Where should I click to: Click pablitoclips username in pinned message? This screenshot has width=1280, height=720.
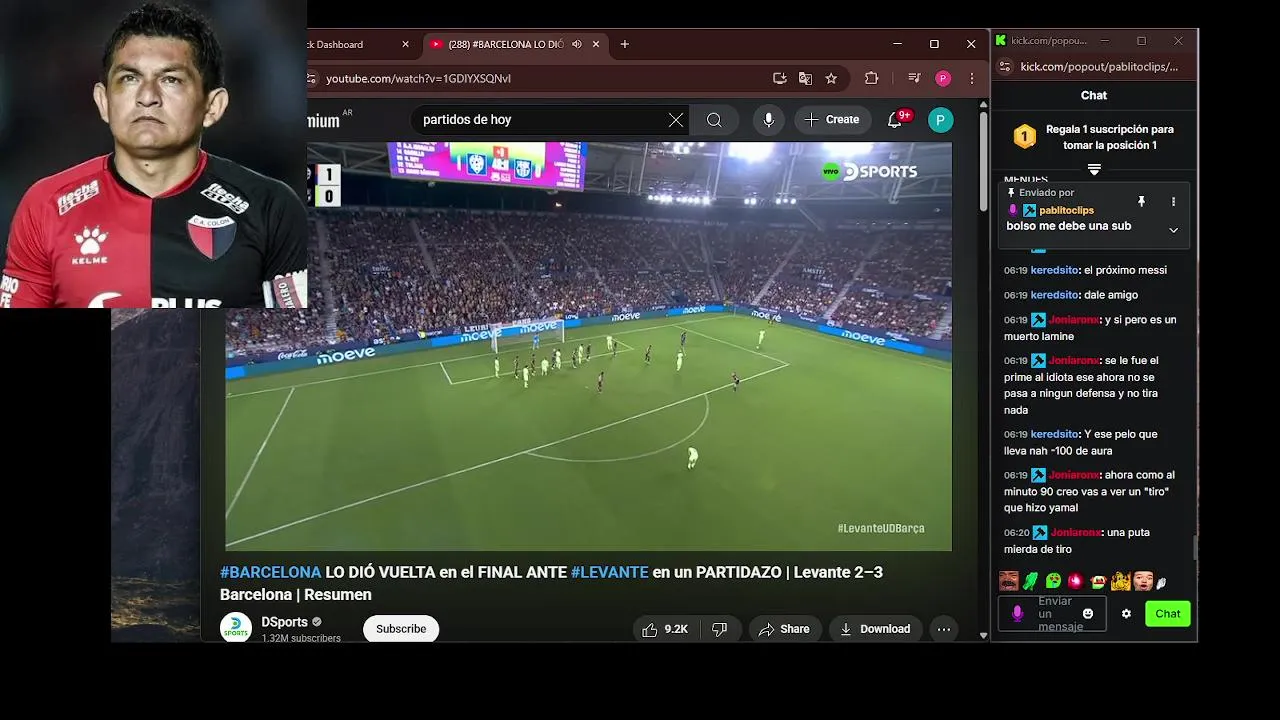1066,210
